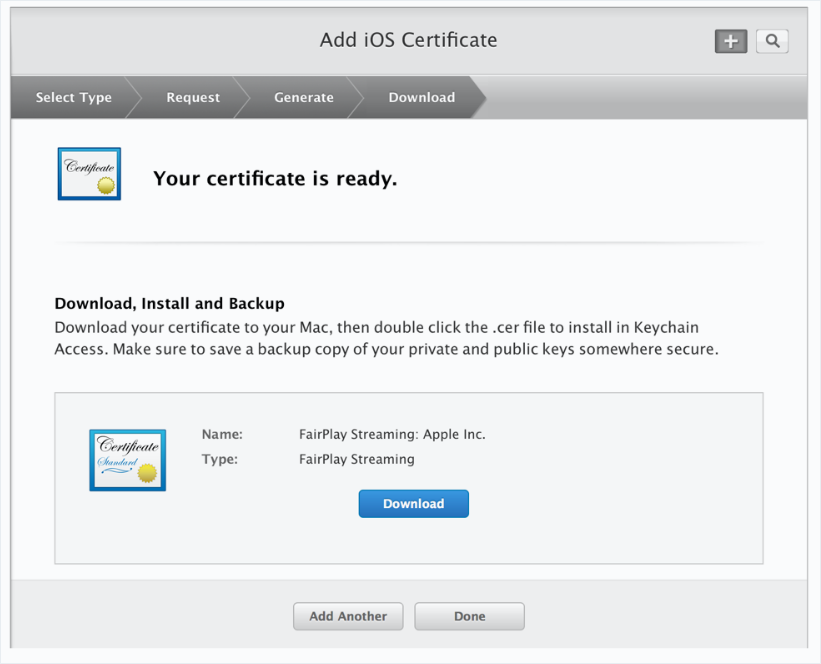Screen dimensions: 821x664
Task: Click the 'Add iOS Certificate' title
Action: 408,40
